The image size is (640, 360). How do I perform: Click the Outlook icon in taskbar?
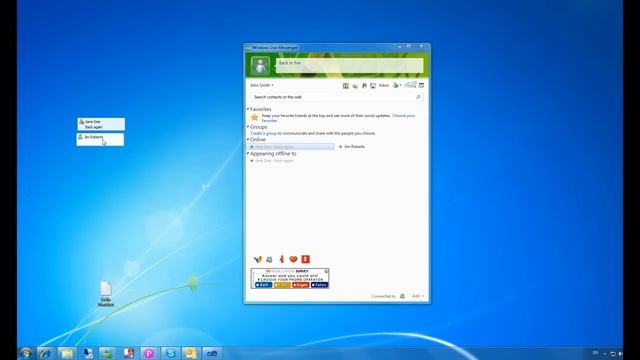pos(191,353)
